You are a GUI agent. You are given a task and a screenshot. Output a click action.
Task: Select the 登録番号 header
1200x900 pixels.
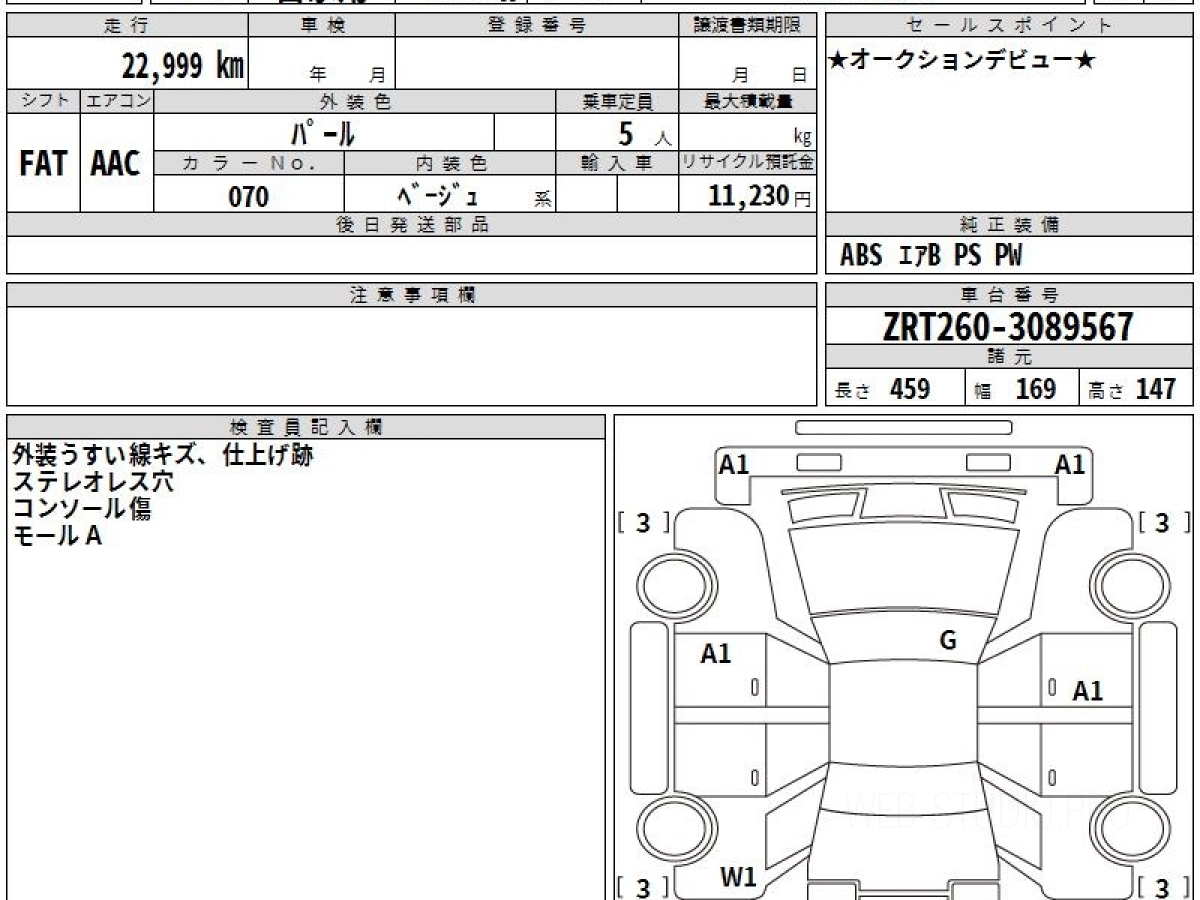tap(536, 26)
